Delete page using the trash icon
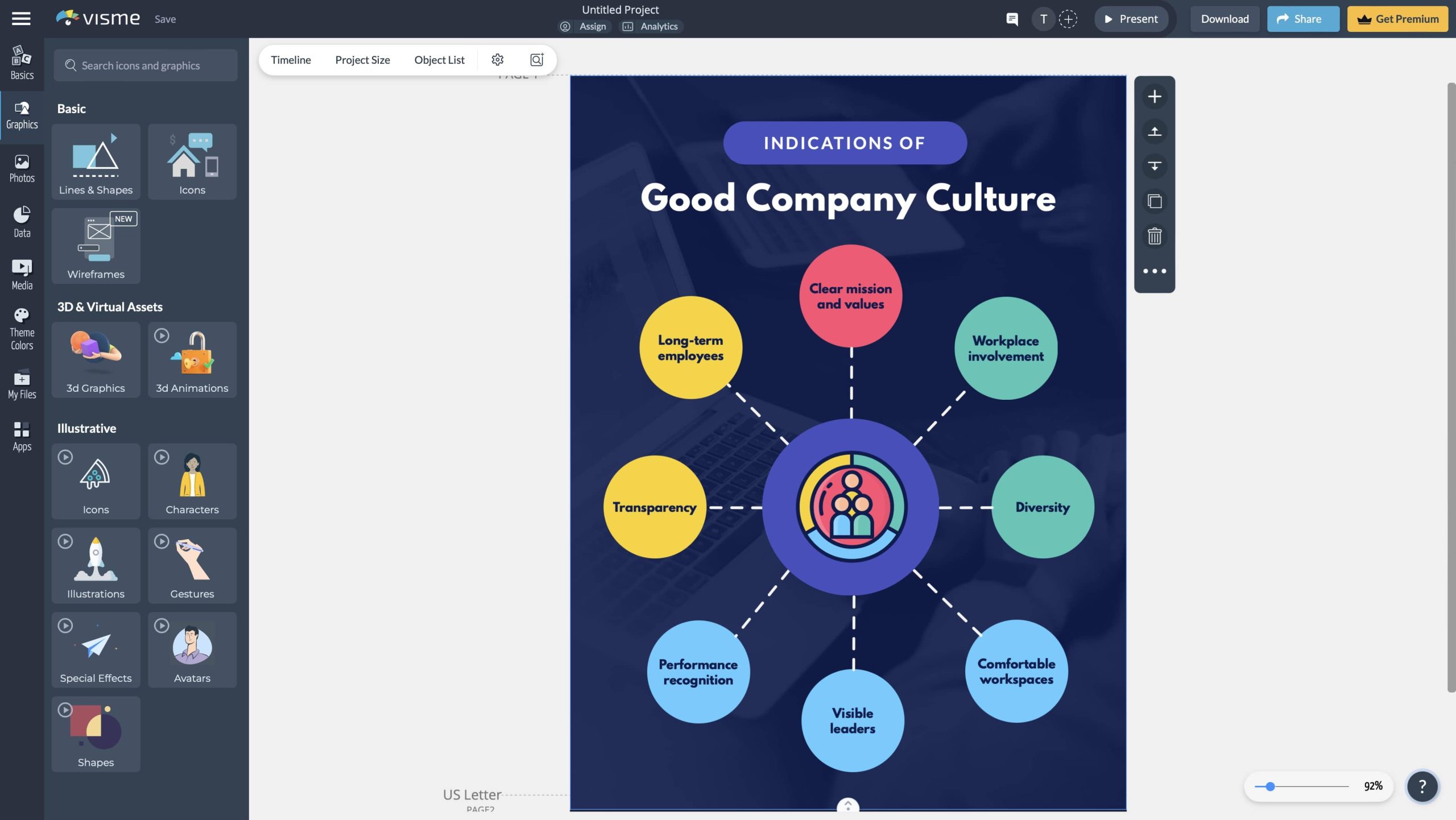Screen dimensions: 1456x820 1154,236
